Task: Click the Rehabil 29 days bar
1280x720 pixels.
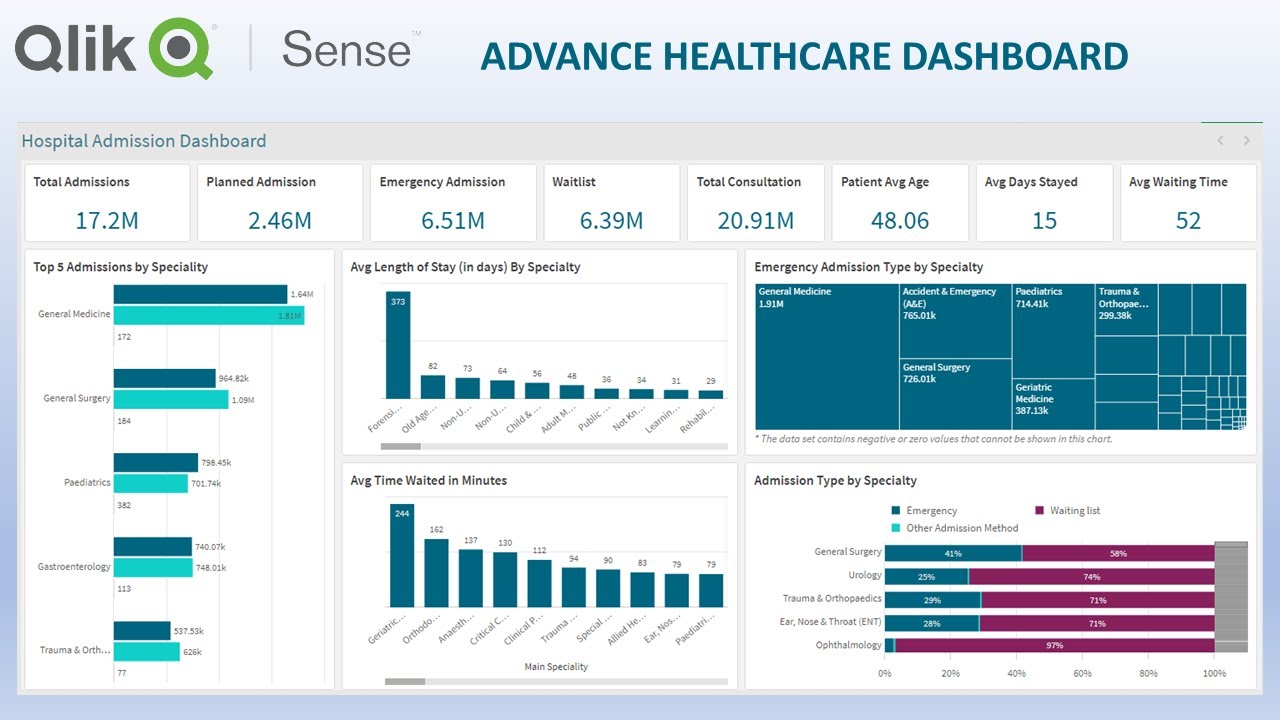Action: (x=710, y=395)
